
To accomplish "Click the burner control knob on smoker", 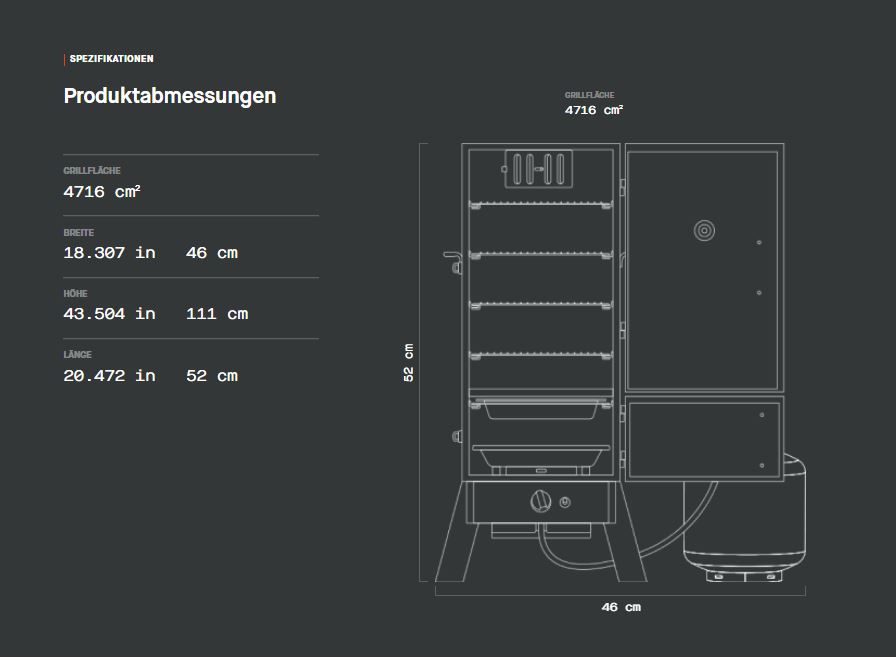I will (x=540, y=500).
